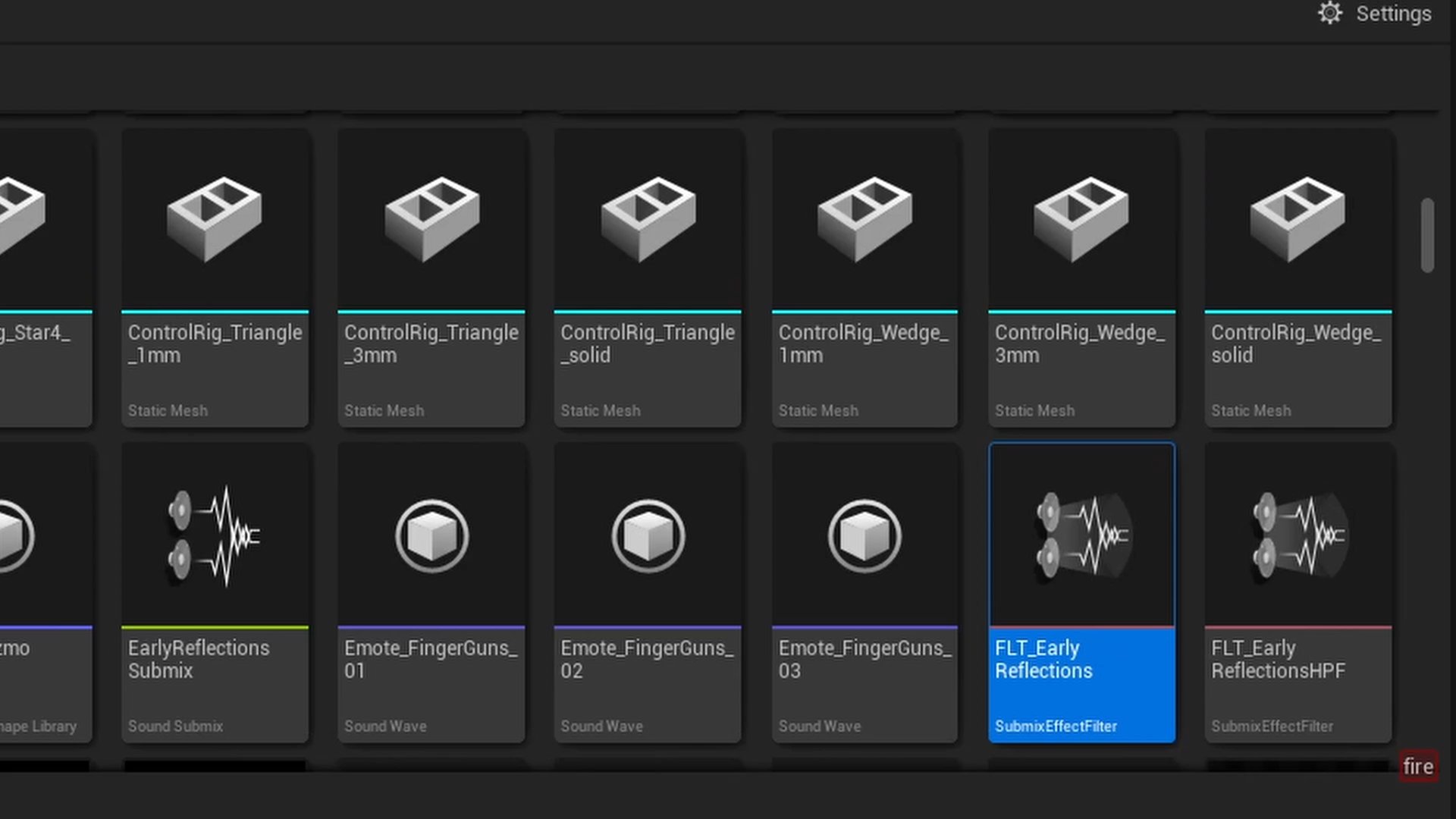
Task: Select ControlRig_Triangle_1mm static mesh icon
Action: [215, 219]
